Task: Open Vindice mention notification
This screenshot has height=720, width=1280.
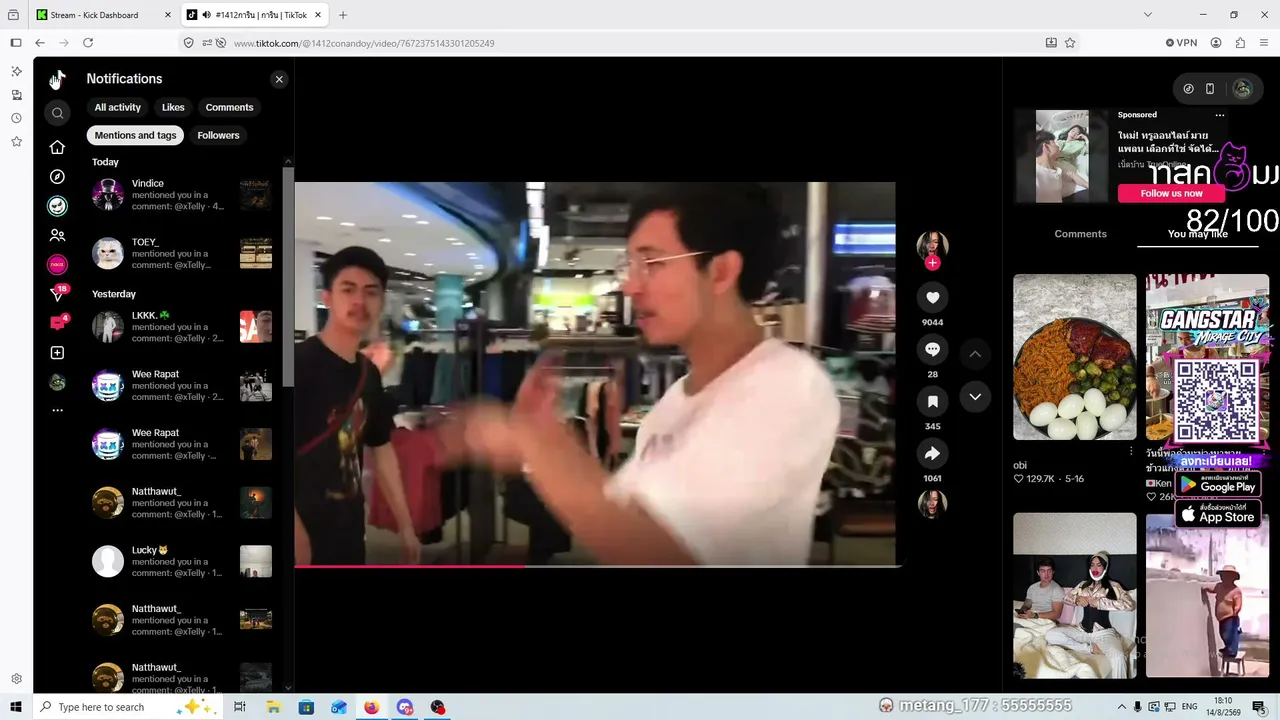Action: click(x=182, y=195)
